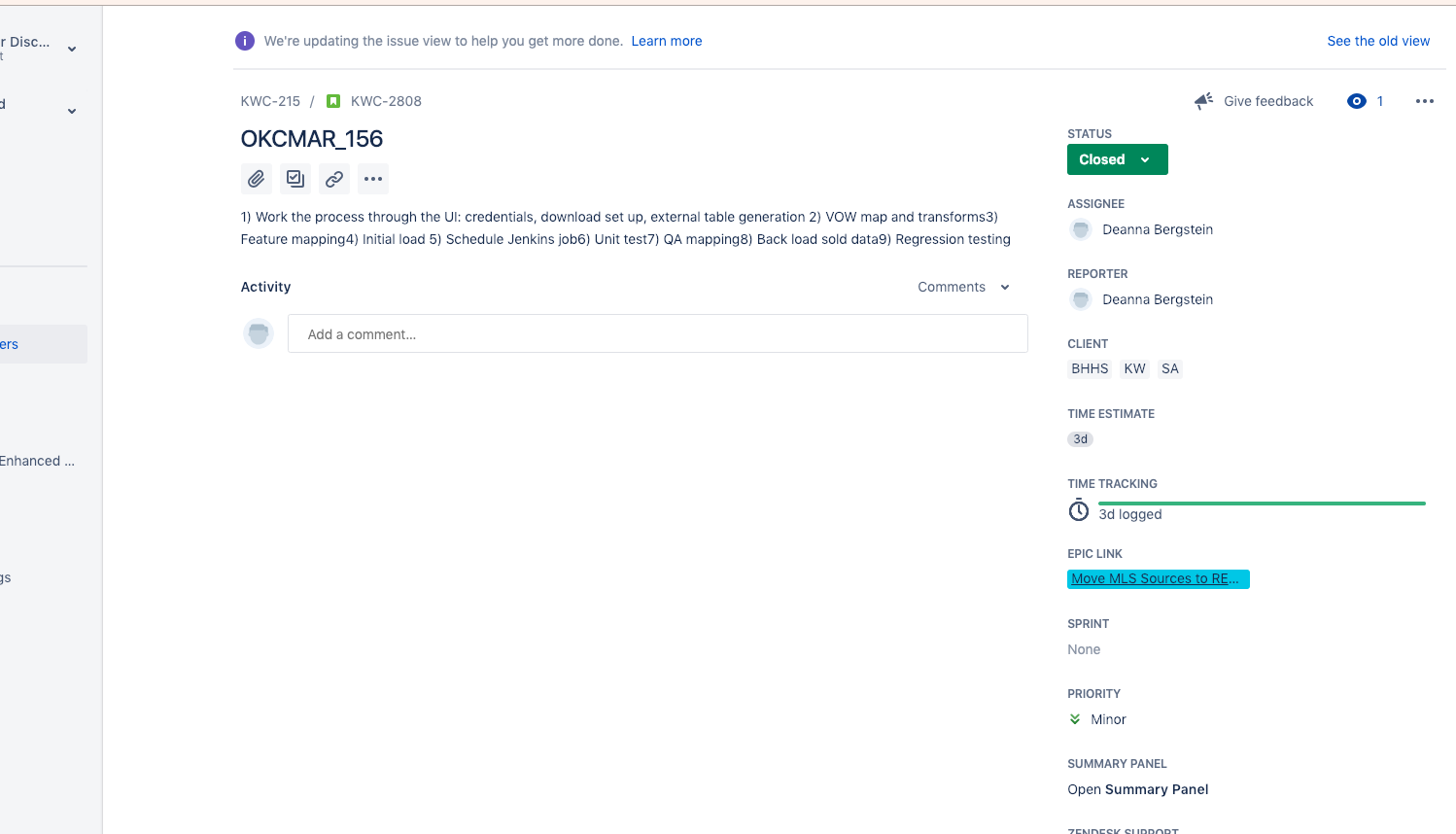Click the Add a comment field

(x=658, y=333)
